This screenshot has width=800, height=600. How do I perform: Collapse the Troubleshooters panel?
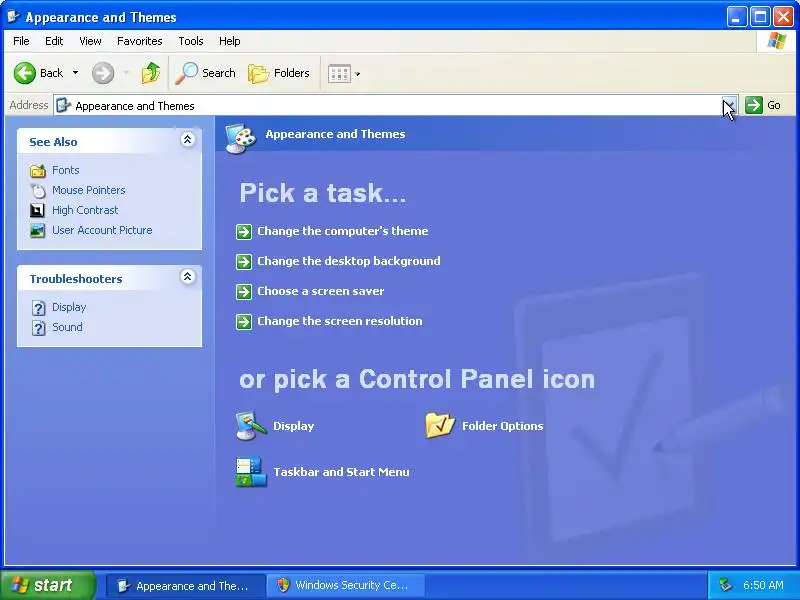(x=188, y=277)
